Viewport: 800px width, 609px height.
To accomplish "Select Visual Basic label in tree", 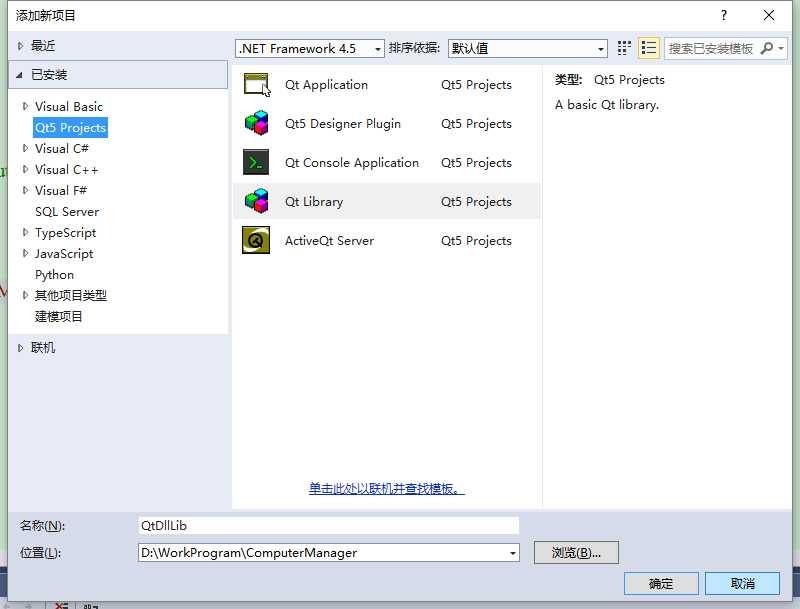I will click(x=69, y=107).
